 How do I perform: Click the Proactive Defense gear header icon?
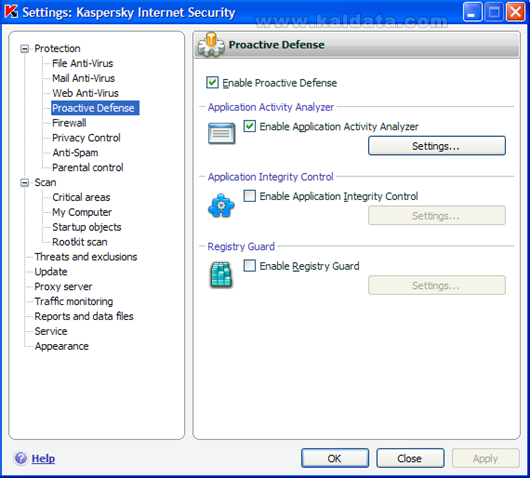point(211,44)
